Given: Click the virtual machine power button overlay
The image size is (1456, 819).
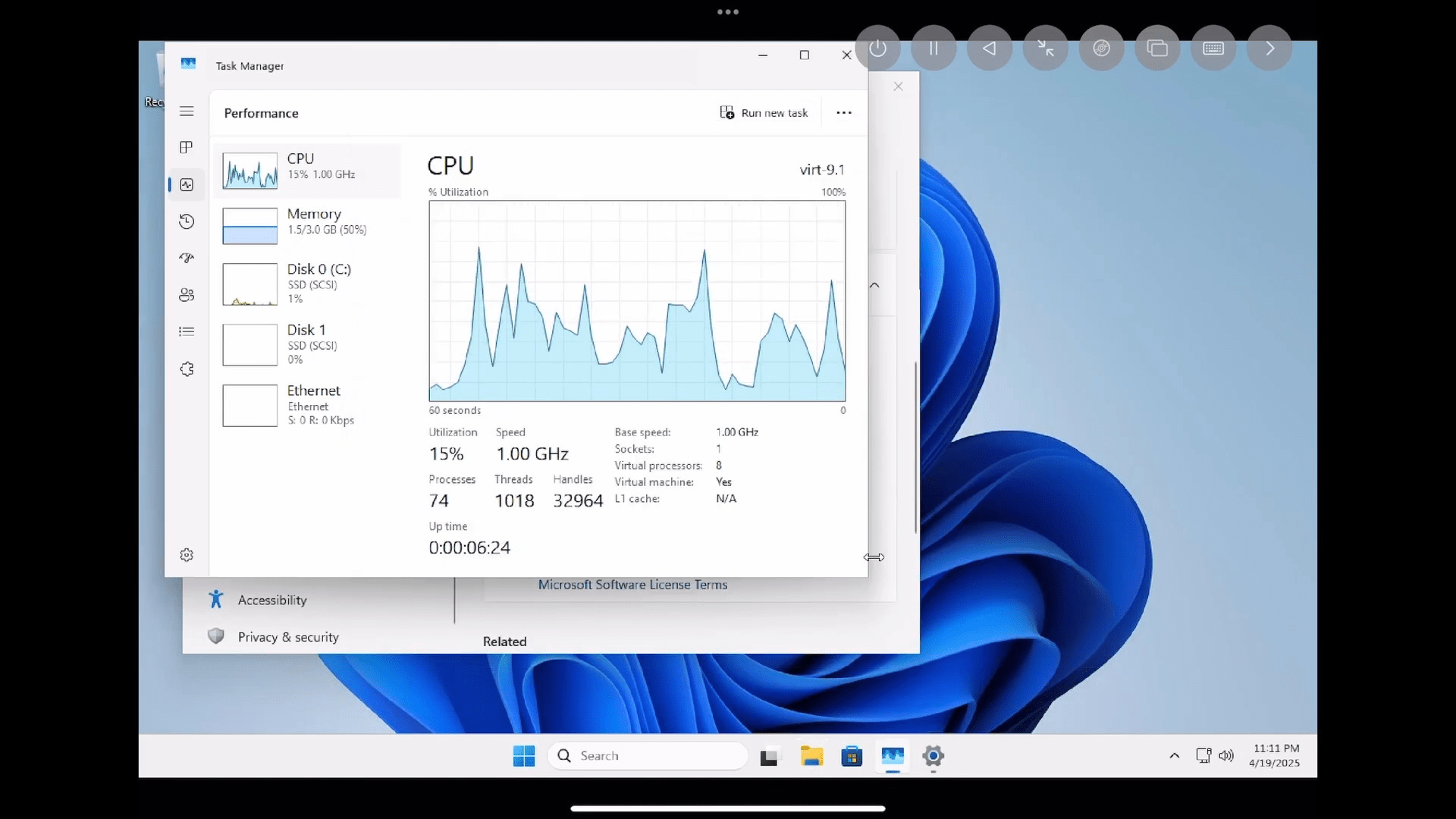Looking at the screenshot, I should pos(878,48).
